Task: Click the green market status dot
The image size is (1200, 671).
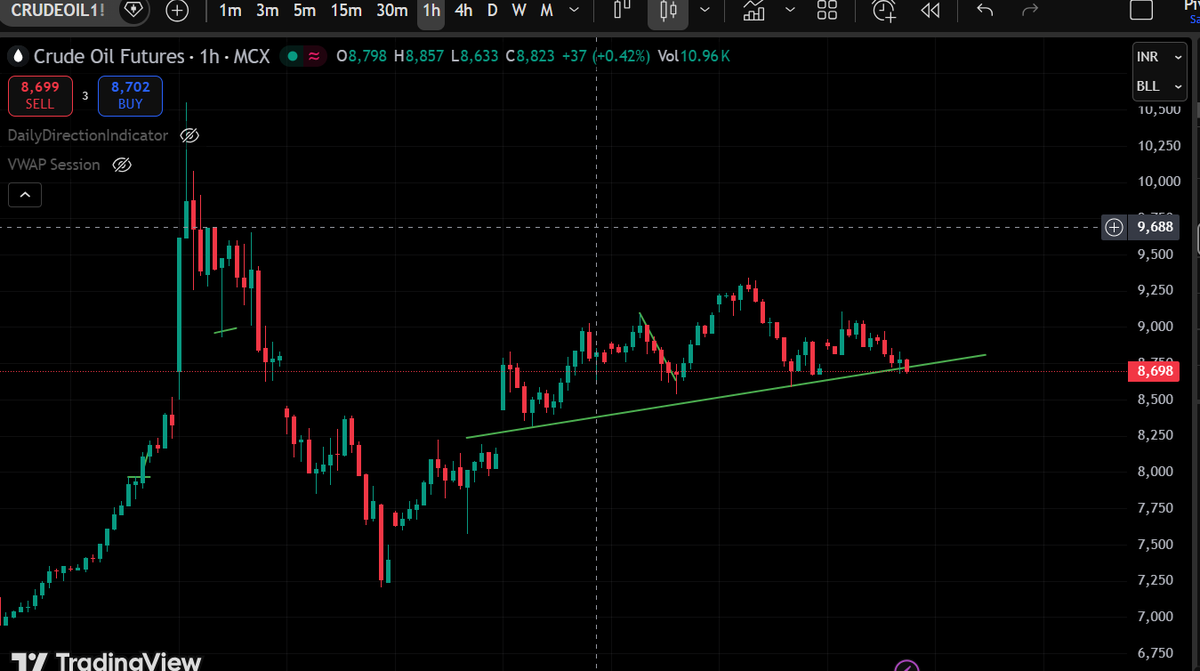Action: click(292, 57)
